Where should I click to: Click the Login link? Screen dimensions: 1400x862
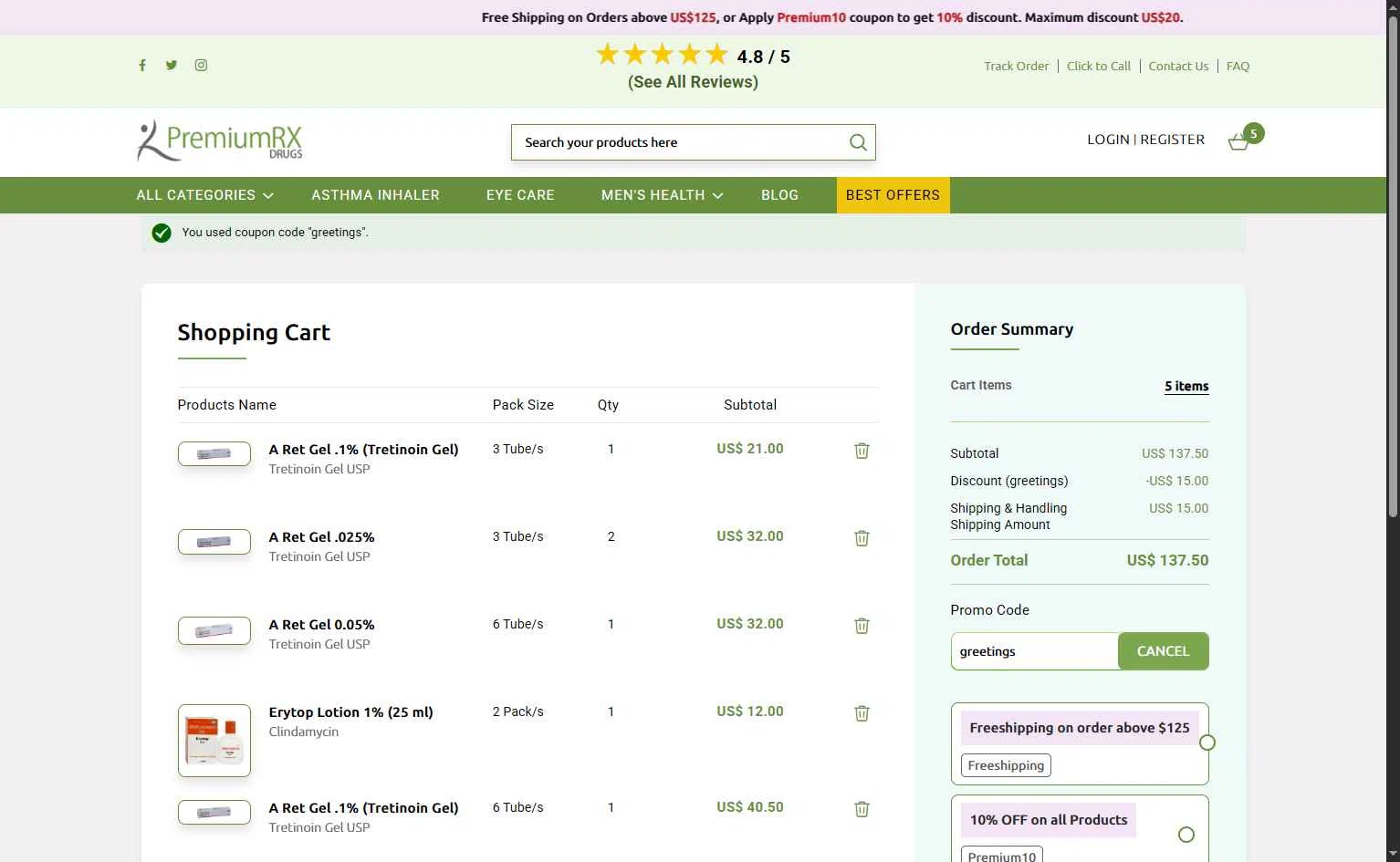pyautogui.click(x=1108, y=140)
